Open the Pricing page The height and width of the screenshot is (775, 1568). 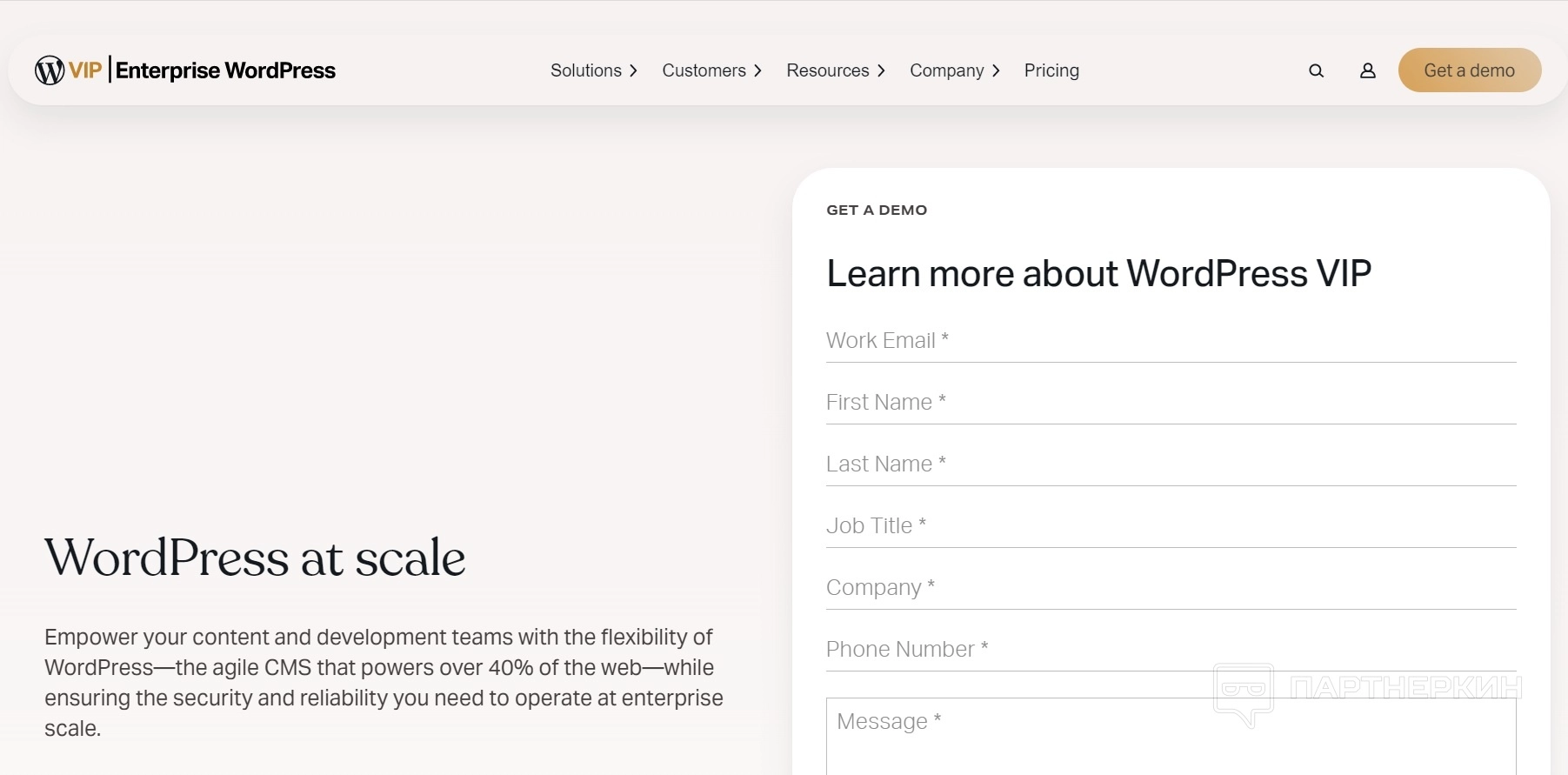[1051, 70]
